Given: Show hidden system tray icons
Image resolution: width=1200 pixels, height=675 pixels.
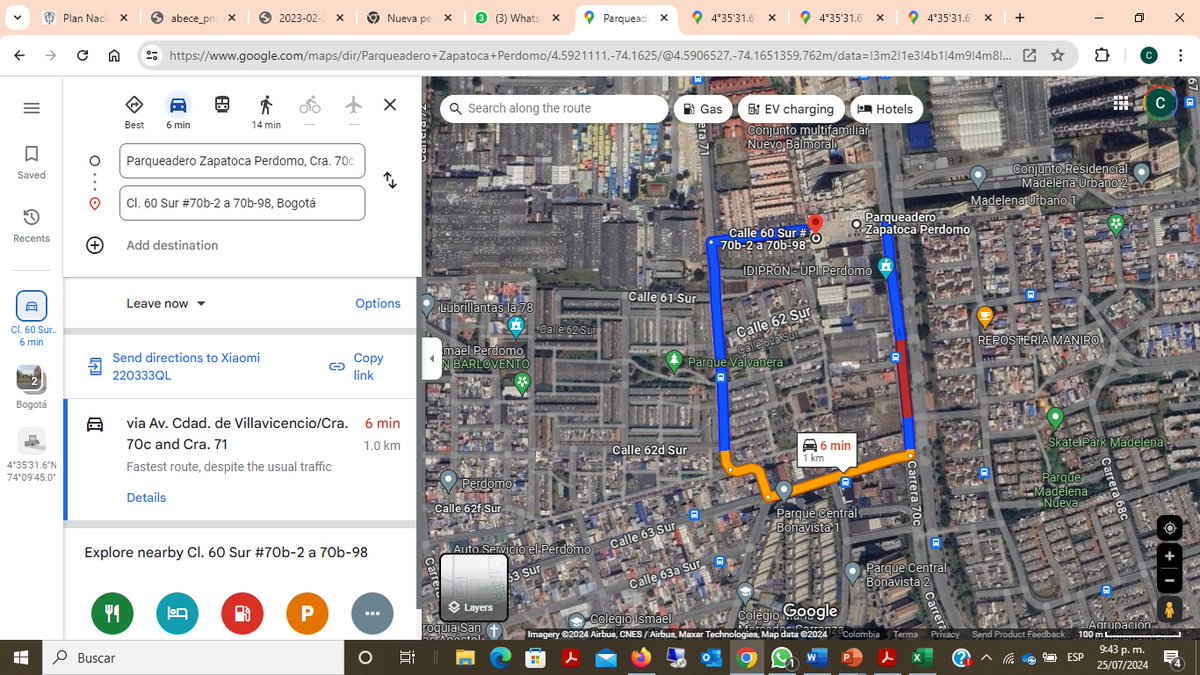Looking at the screenshot, I should point(986,657).
